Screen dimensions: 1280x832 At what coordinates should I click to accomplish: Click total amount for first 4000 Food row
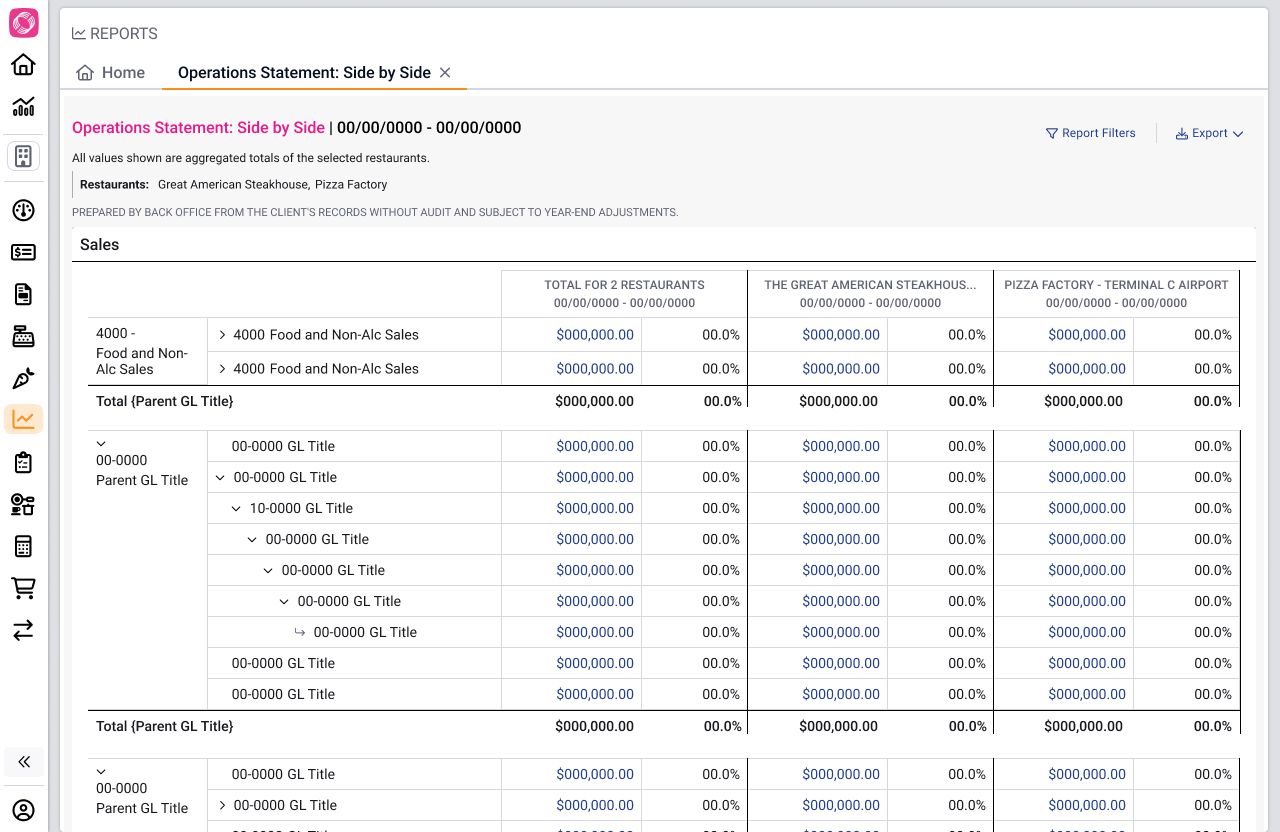[x=595, y=335]
